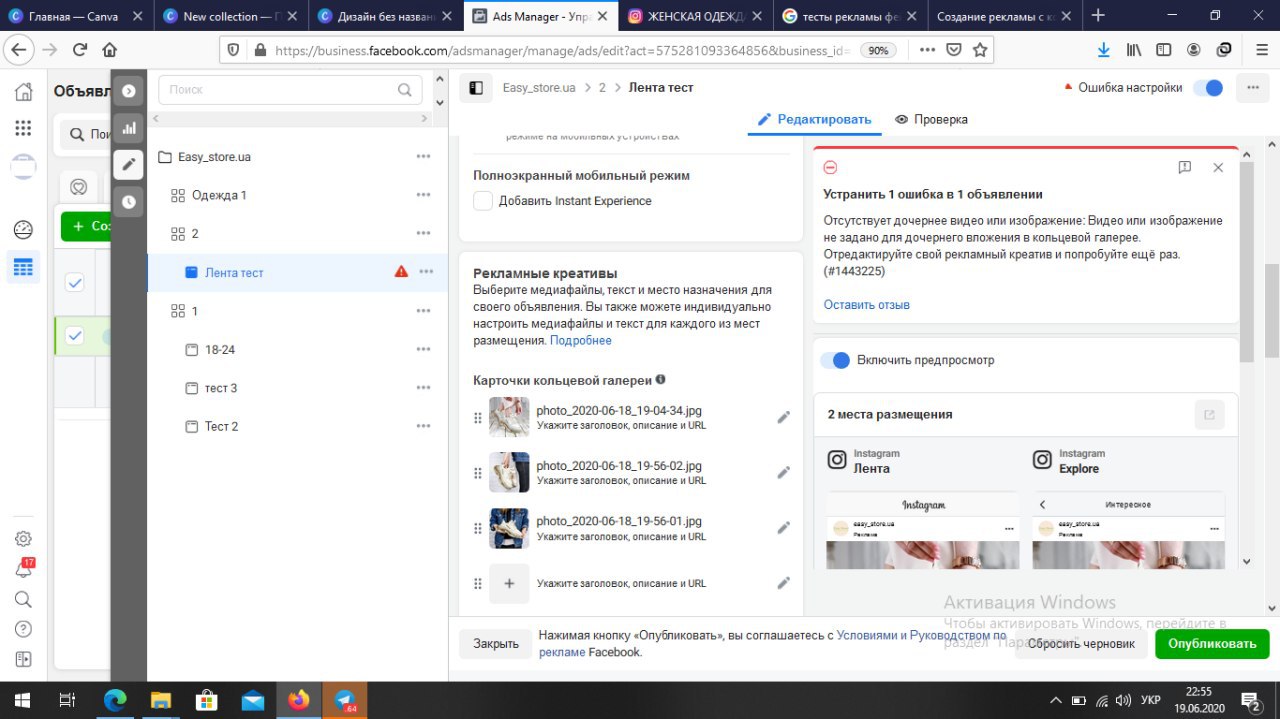Screen dimensions: 1280x719
Task: Switch to тесты рекламы Google browser tab
Action: tap(850, 16)
